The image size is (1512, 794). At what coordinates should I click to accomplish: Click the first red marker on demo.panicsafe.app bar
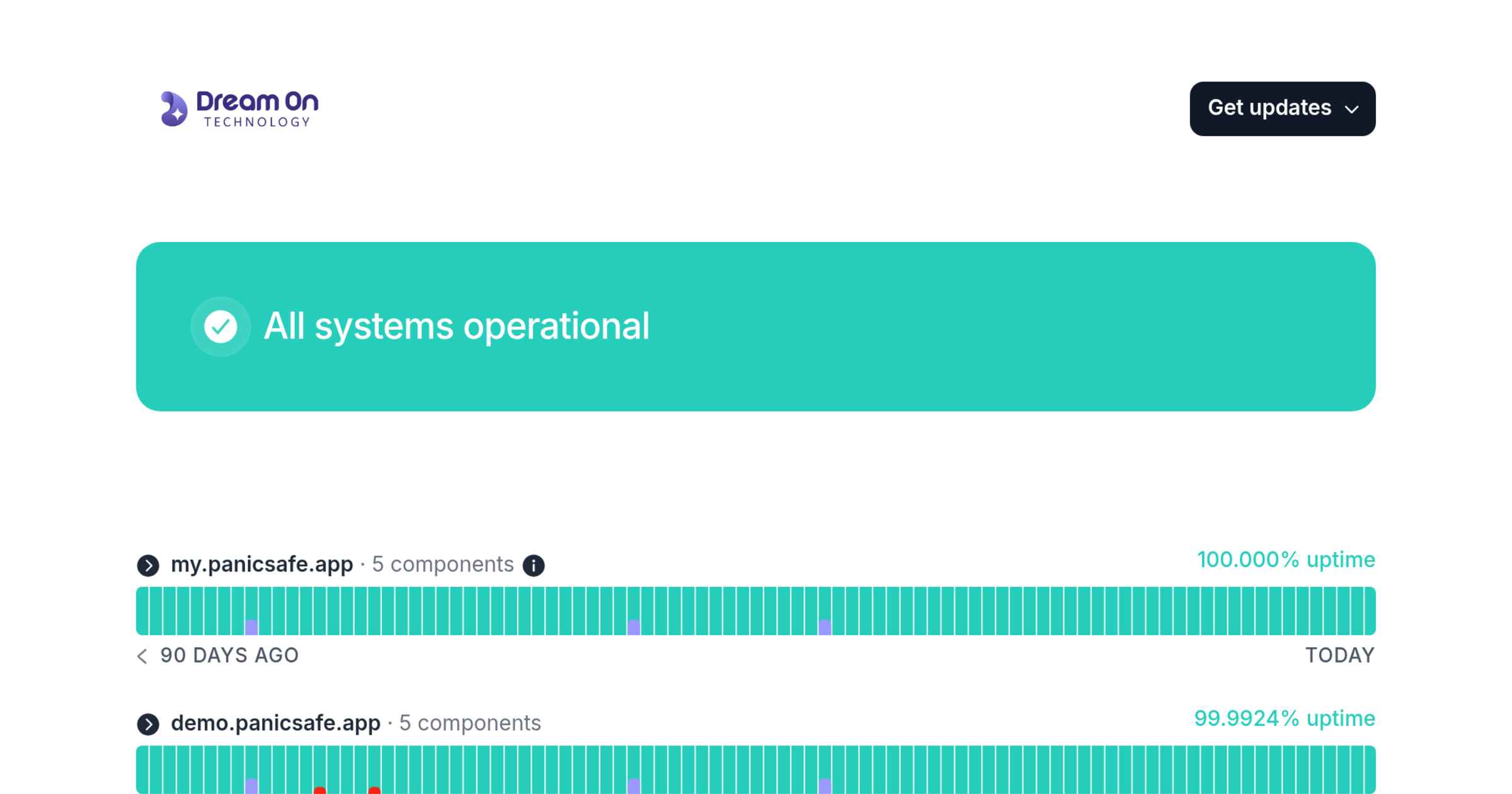click(320, 790)
